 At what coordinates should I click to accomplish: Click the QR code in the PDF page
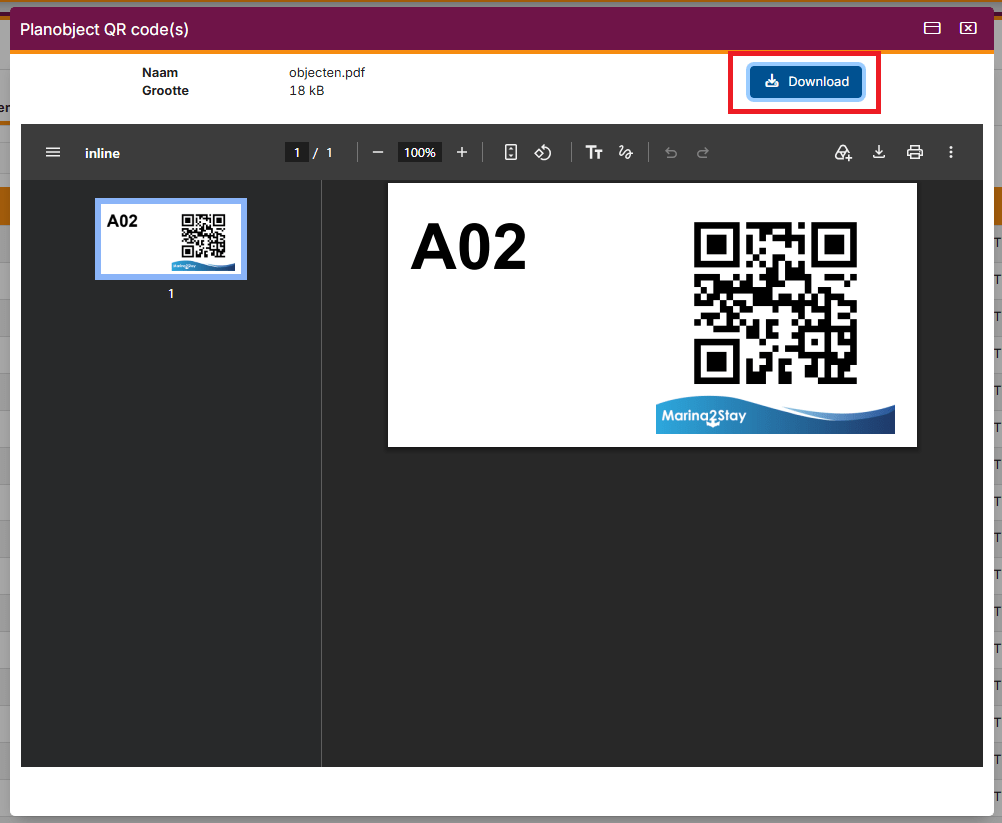click(775, 303)
